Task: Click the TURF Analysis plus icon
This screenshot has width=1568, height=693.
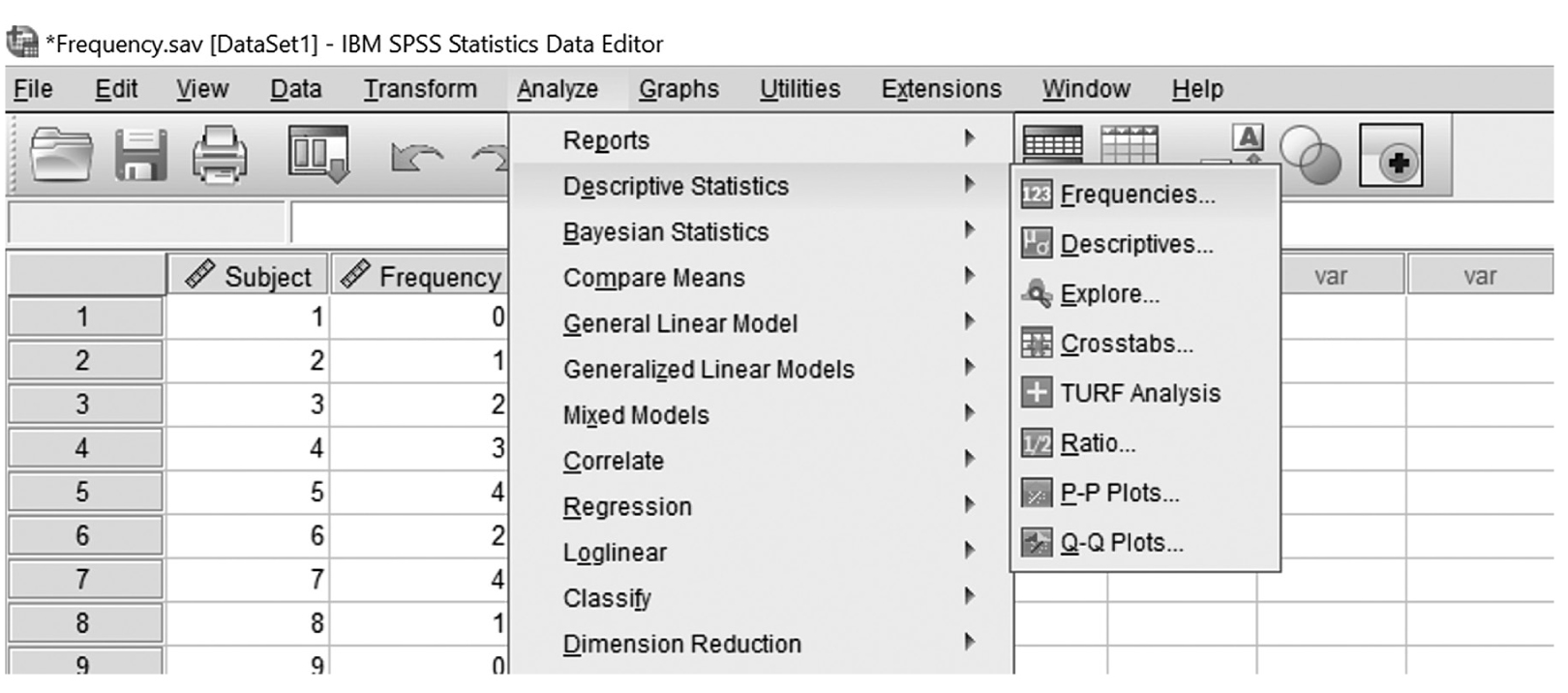Action: [x=1037, y=393]
